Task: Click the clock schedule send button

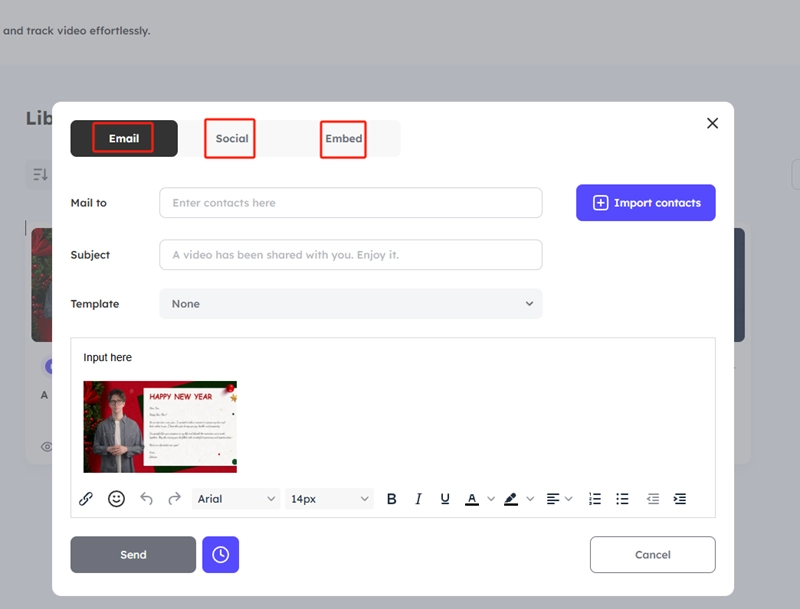Action: pyautogui.click(x=220, y=555)
